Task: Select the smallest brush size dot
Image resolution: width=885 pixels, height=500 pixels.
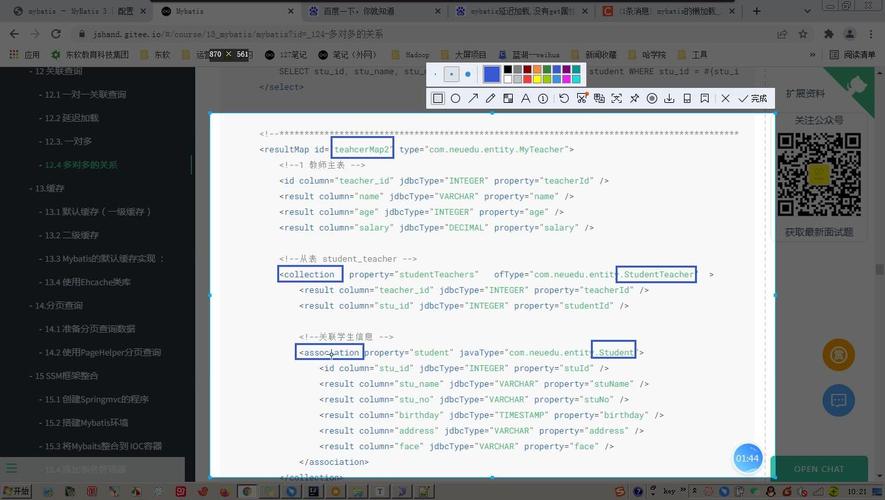Action: [x=436, y=74]
